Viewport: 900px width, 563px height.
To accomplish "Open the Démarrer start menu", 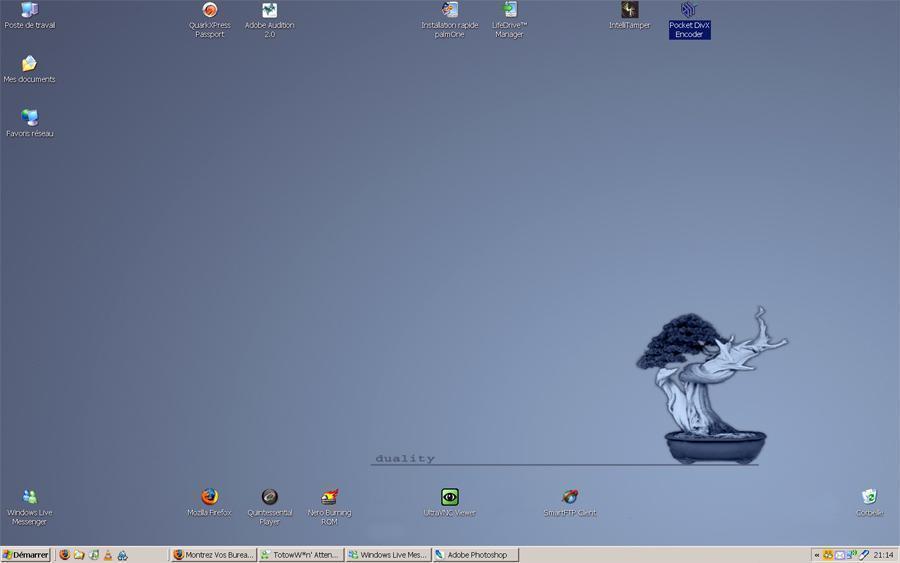I will click(x=26, y=555).
